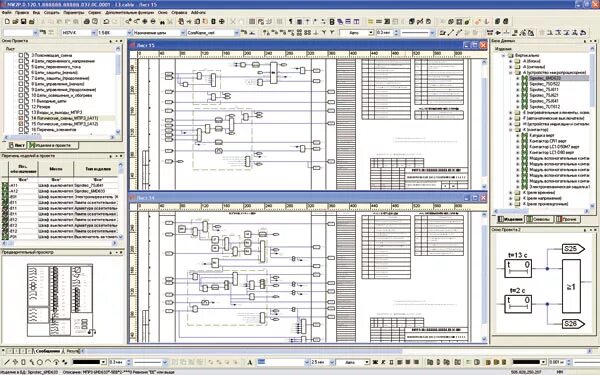600x375 pixels.
Task: Switch to the Сообщения tab
Action: [x=47, y=351]
